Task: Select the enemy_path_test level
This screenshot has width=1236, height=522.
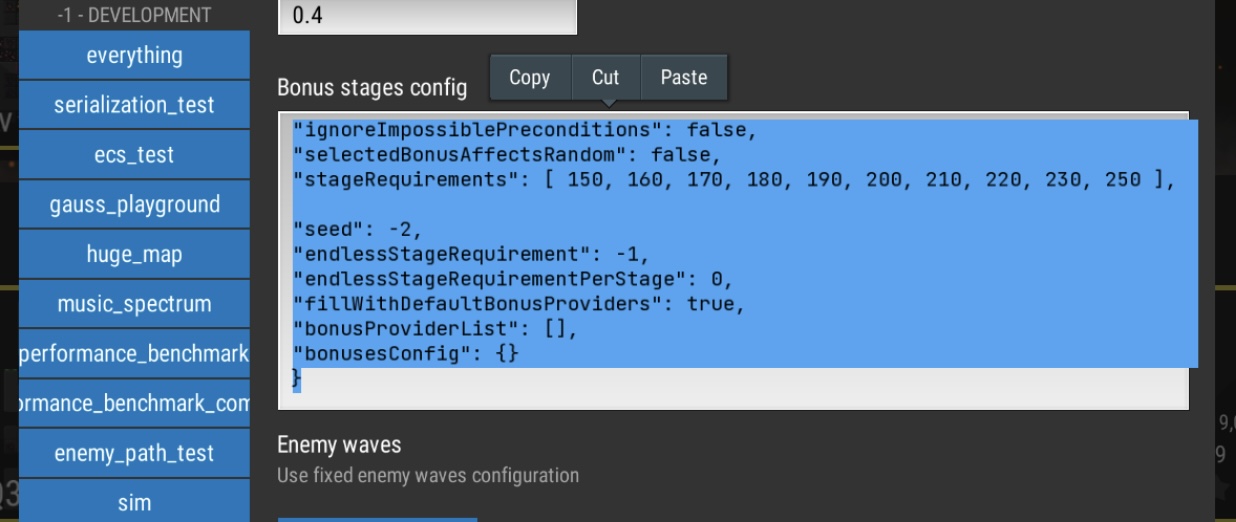Action: coord(134,453)
